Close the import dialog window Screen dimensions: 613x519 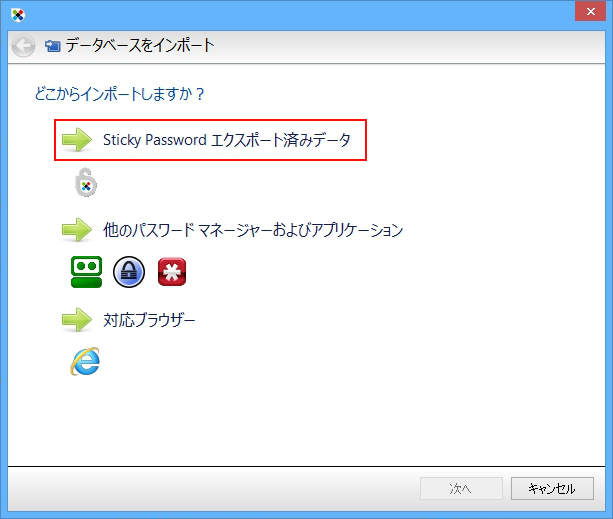590,12
